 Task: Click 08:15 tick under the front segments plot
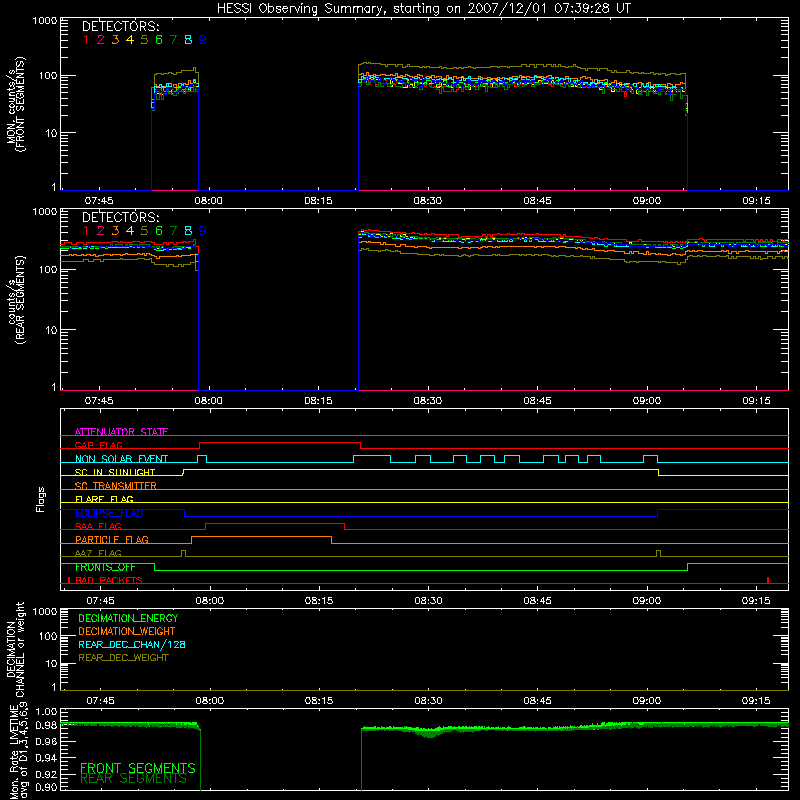tap(318, 201)
